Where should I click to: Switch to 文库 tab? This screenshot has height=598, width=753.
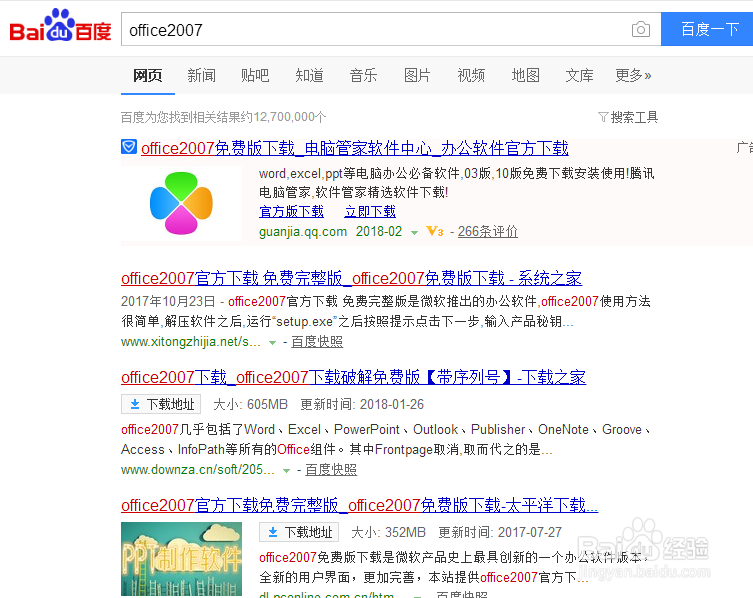pos(579,75)
